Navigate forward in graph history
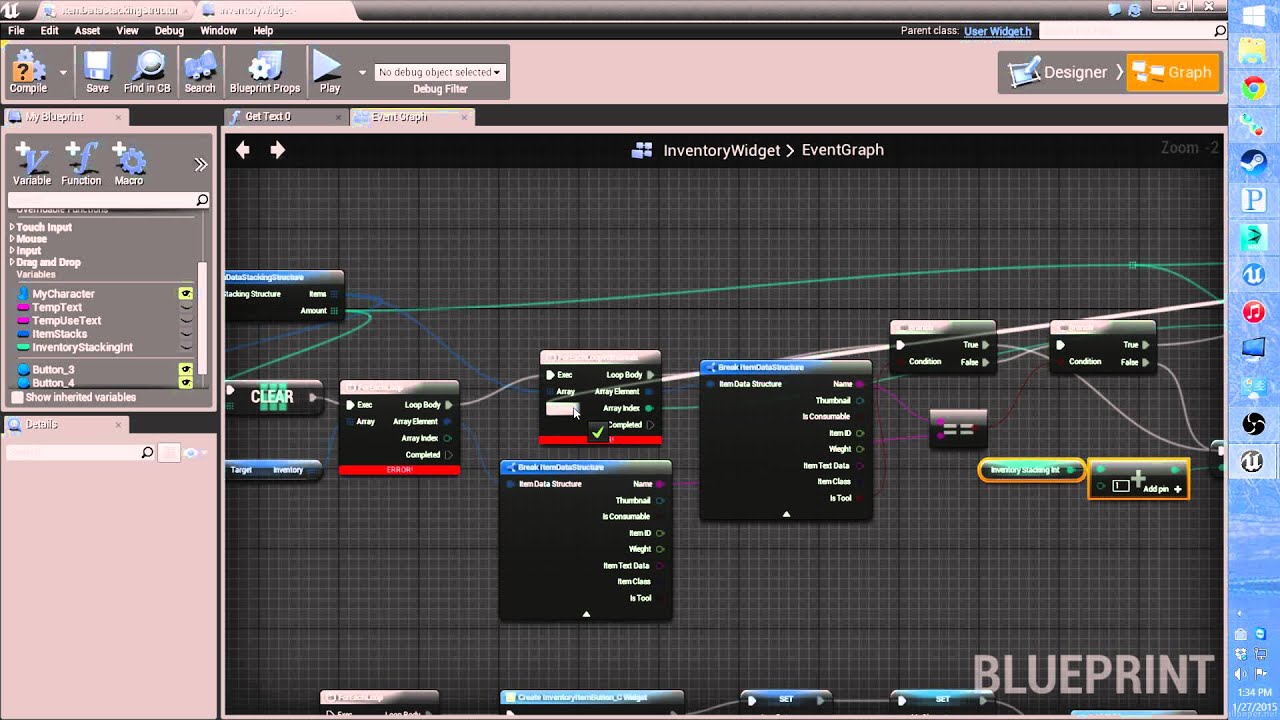The width and height of the screenshot is (1280, 720). click(277, 150)
